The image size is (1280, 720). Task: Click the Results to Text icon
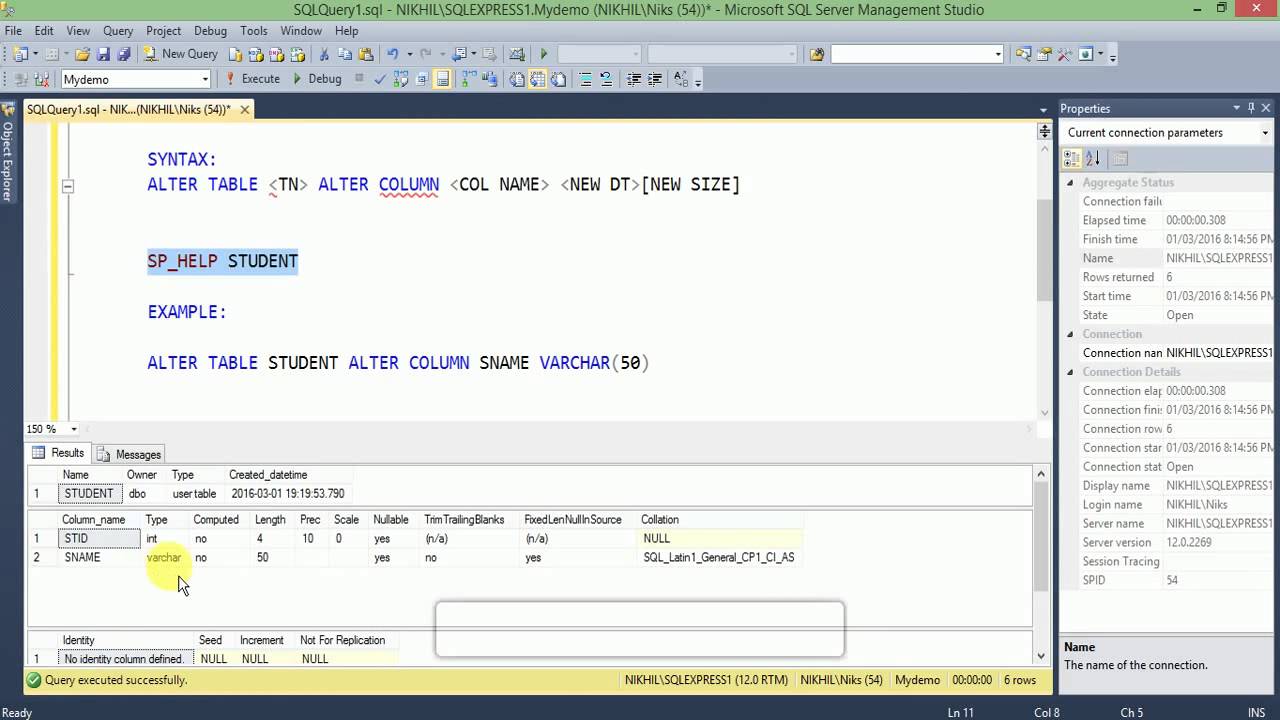(x=518, y=79)
